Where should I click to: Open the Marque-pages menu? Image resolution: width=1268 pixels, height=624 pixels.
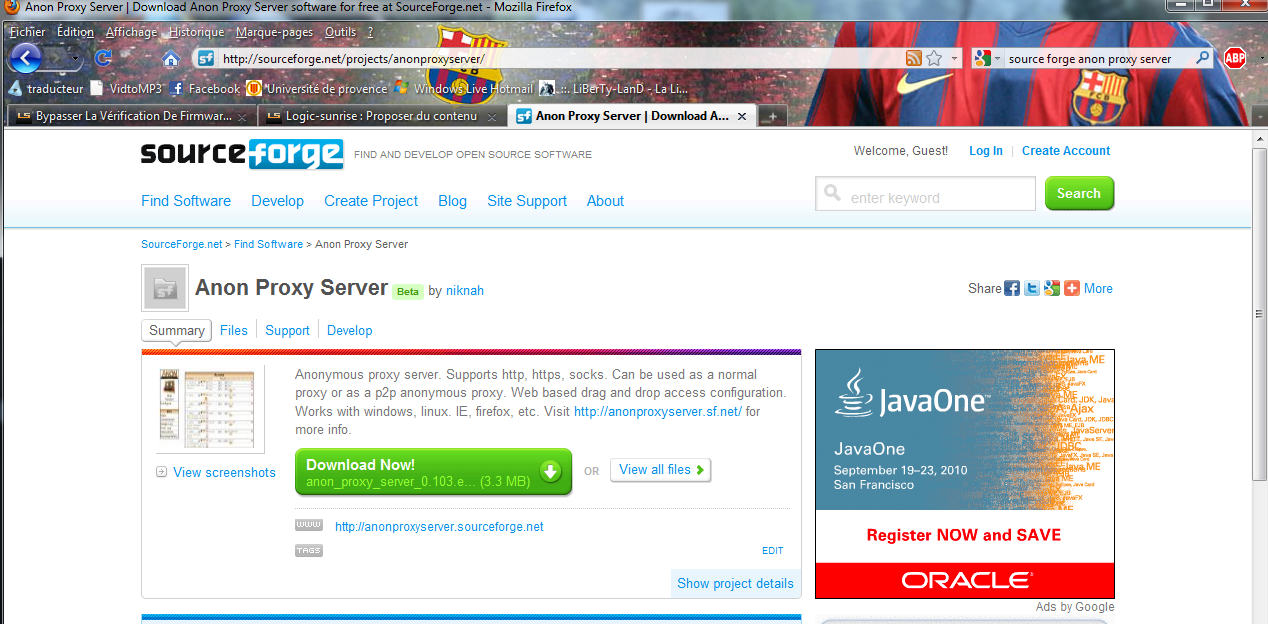coord(274,32)
